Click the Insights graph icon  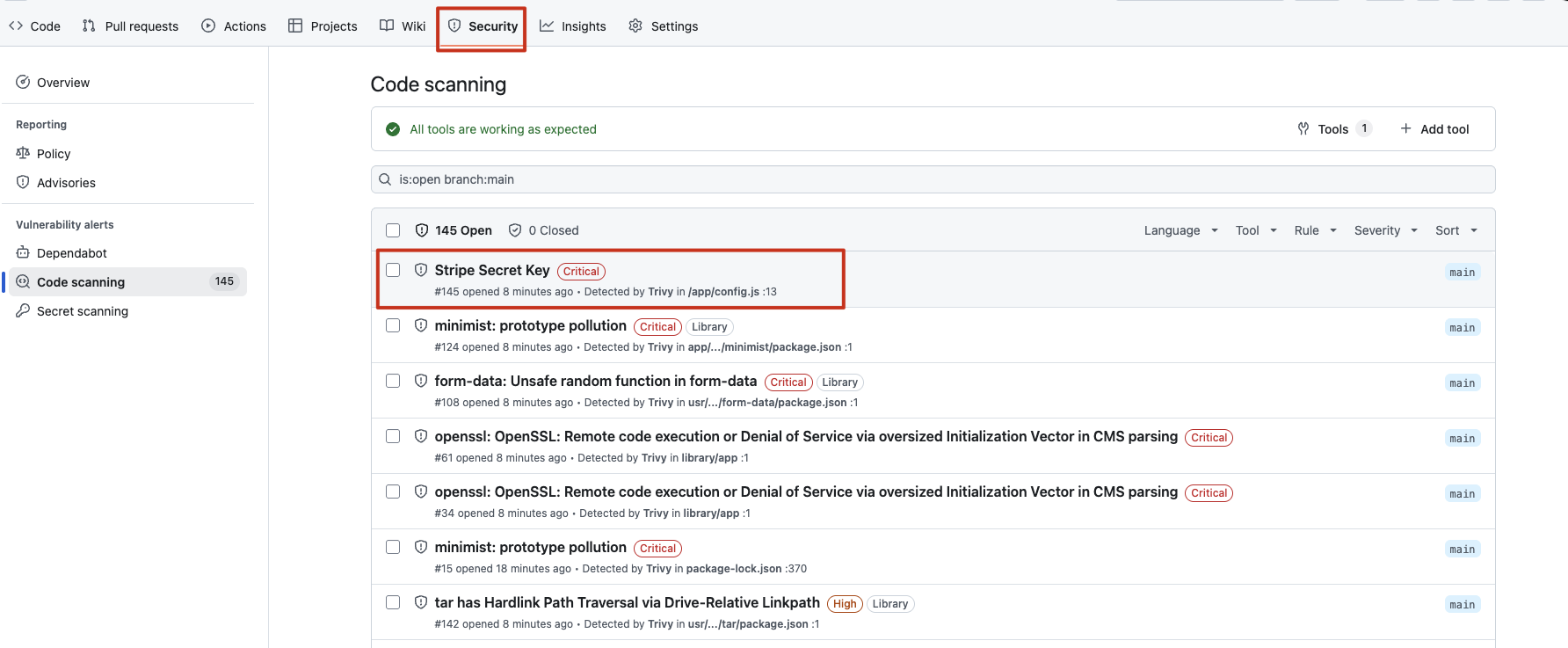click(547, 26)
